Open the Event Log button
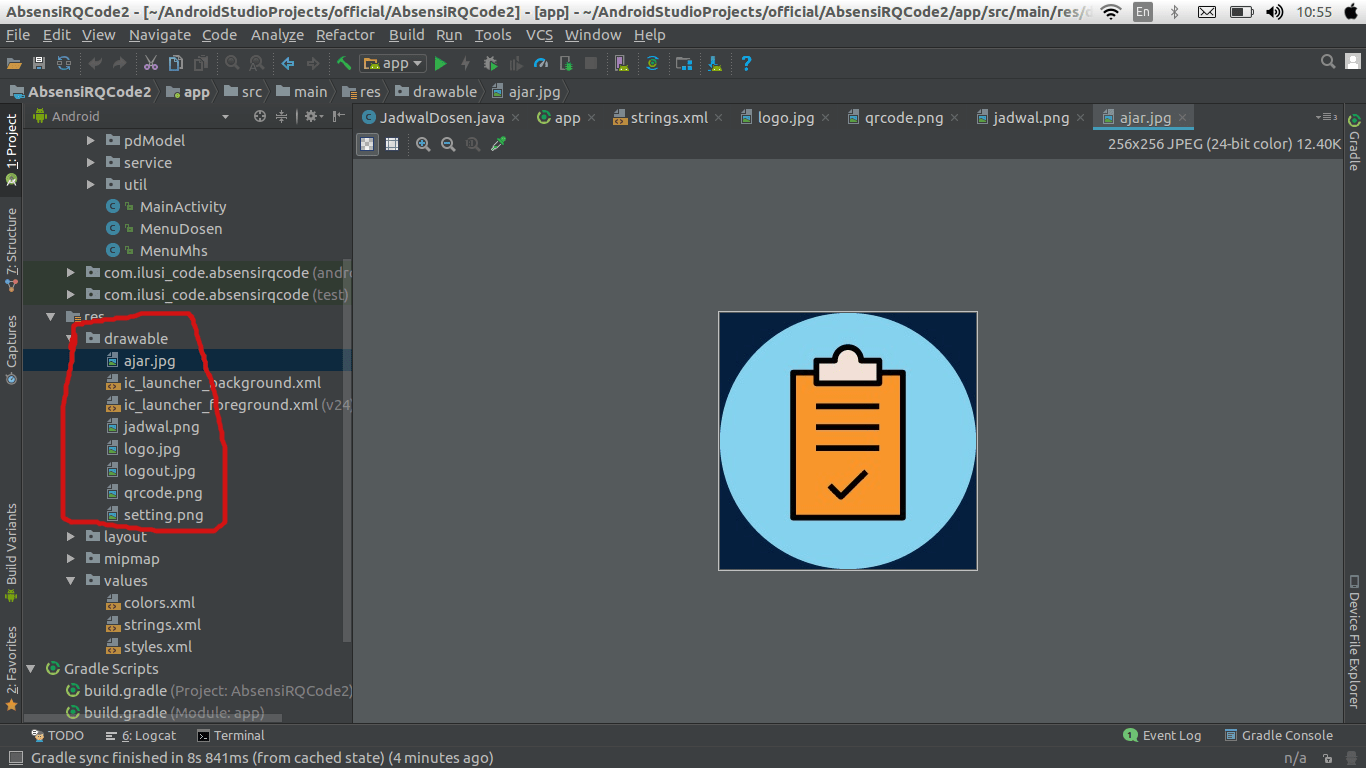Screen dimensions: 1366x768 pyautogui.click(x=1162, y=735)
